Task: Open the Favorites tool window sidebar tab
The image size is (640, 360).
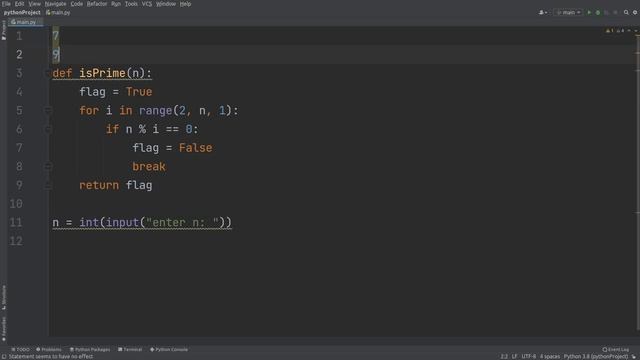Action: point(4,329)
